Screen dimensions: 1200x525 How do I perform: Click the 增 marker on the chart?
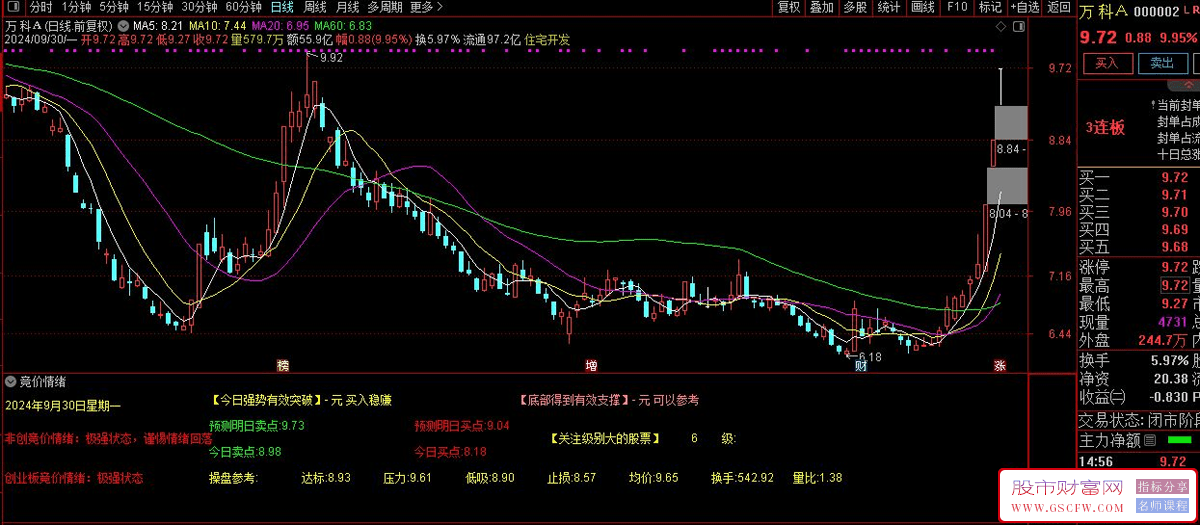tap(591, 365)
